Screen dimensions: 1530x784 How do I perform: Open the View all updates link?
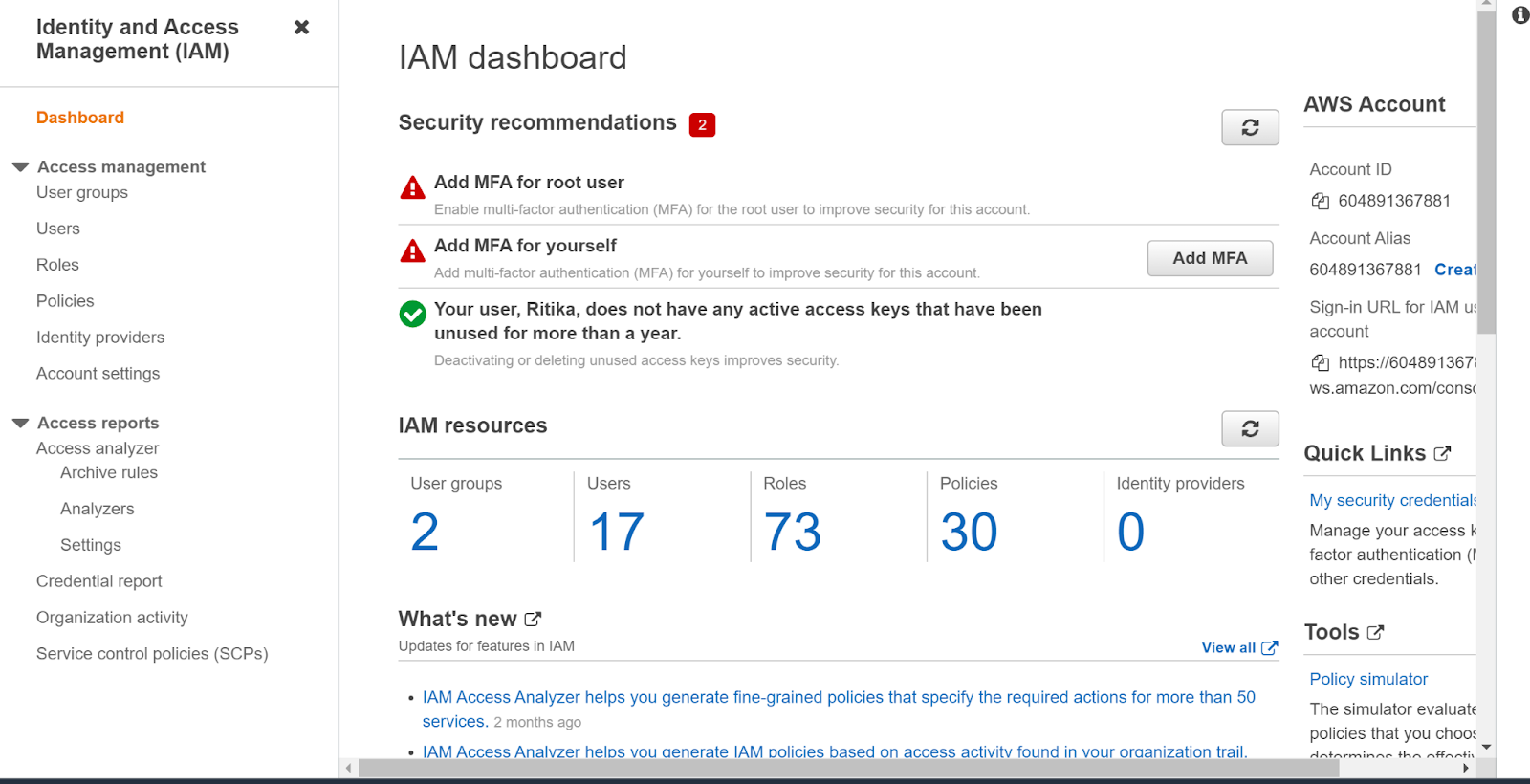tap(1238, 648)
